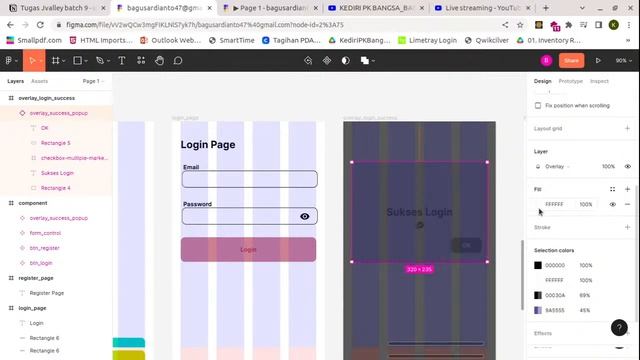
Task: Click the Create component icon
Action: 327,60
